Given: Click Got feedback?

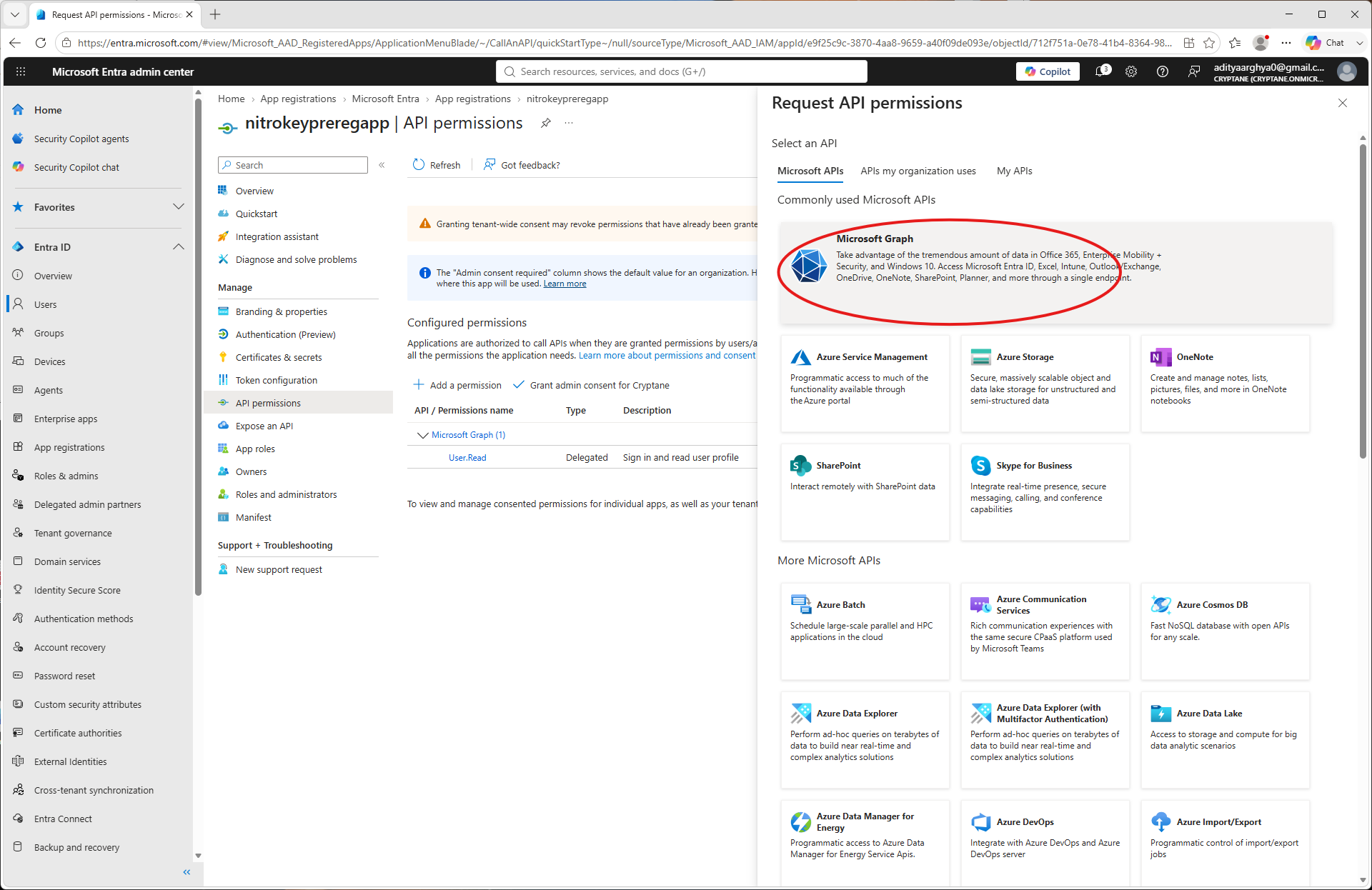Looking at the screenshot, I should click(522, 165).
